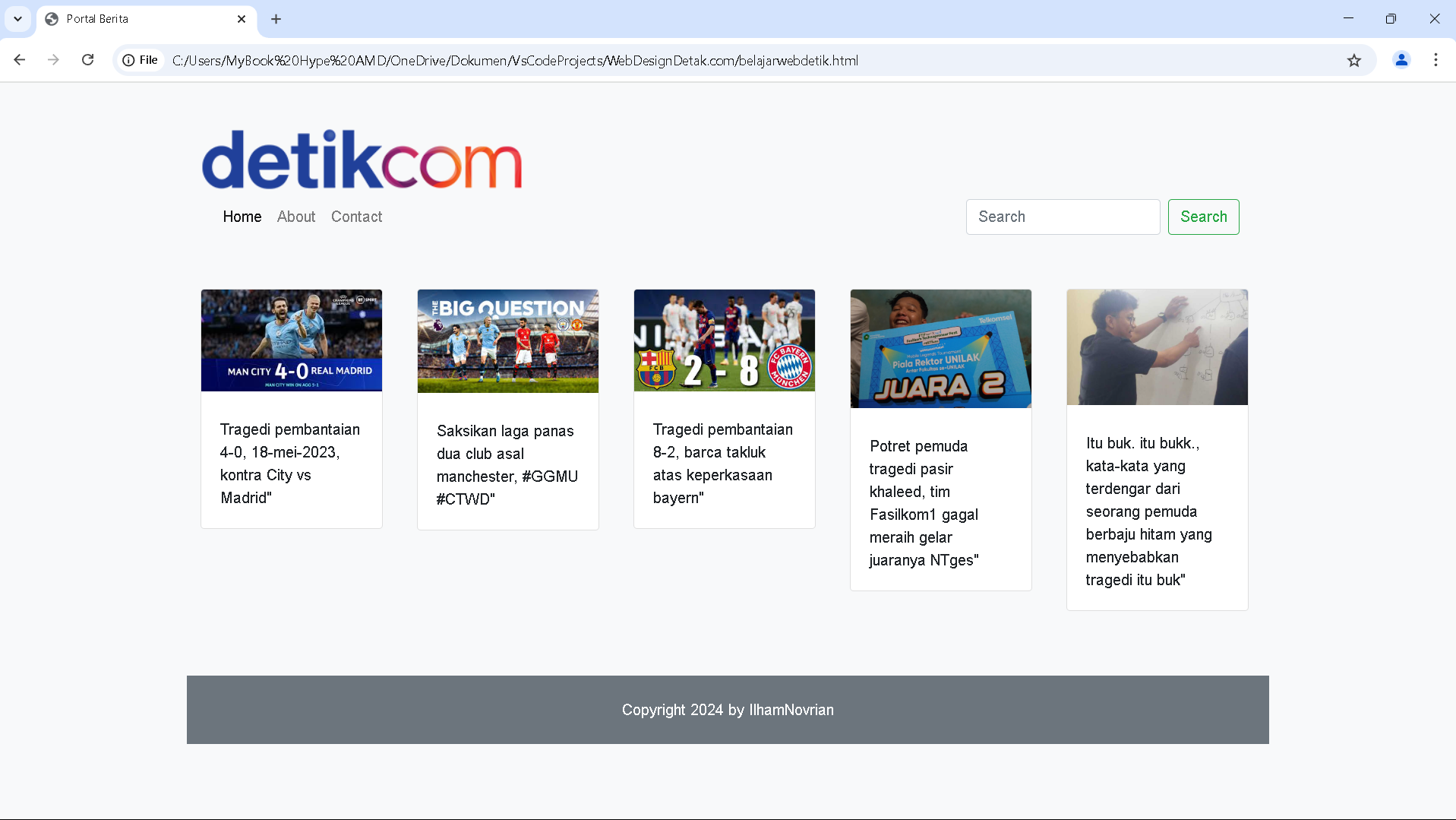1456x820 pixels.
Task: Click the browser back arrow icon
Action: (20, 60)
